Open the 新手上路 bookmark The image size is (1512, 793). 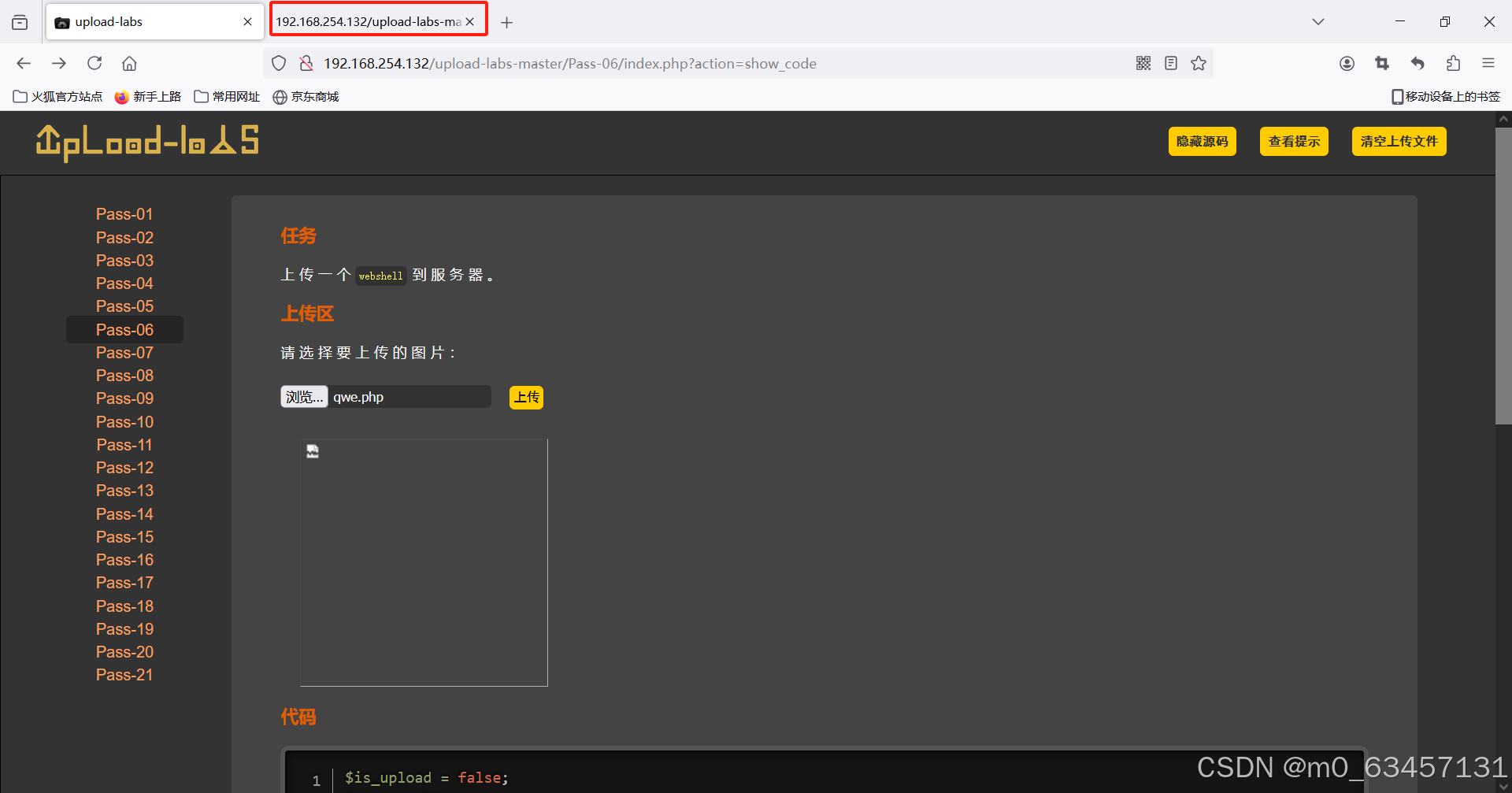148,97
